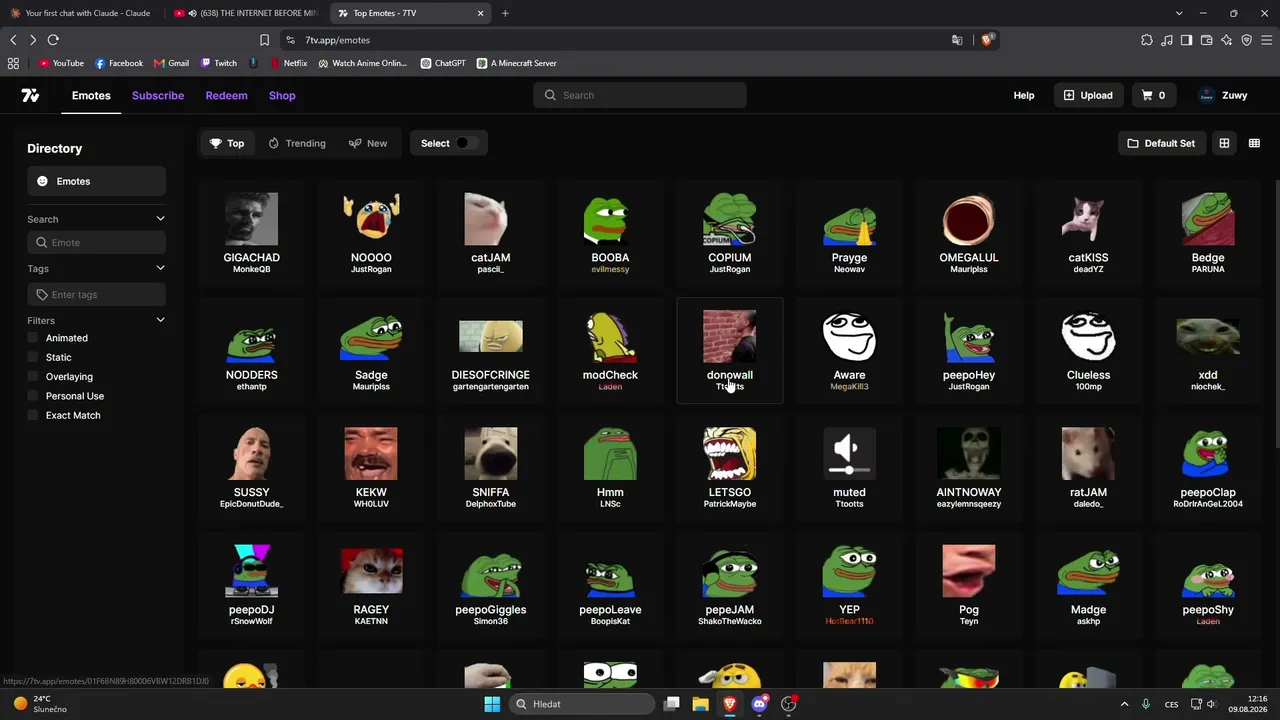The height and width of the screenshot is (720, 1280).
Task: Switch to the New emotes tab
Action: pos(368,143)
